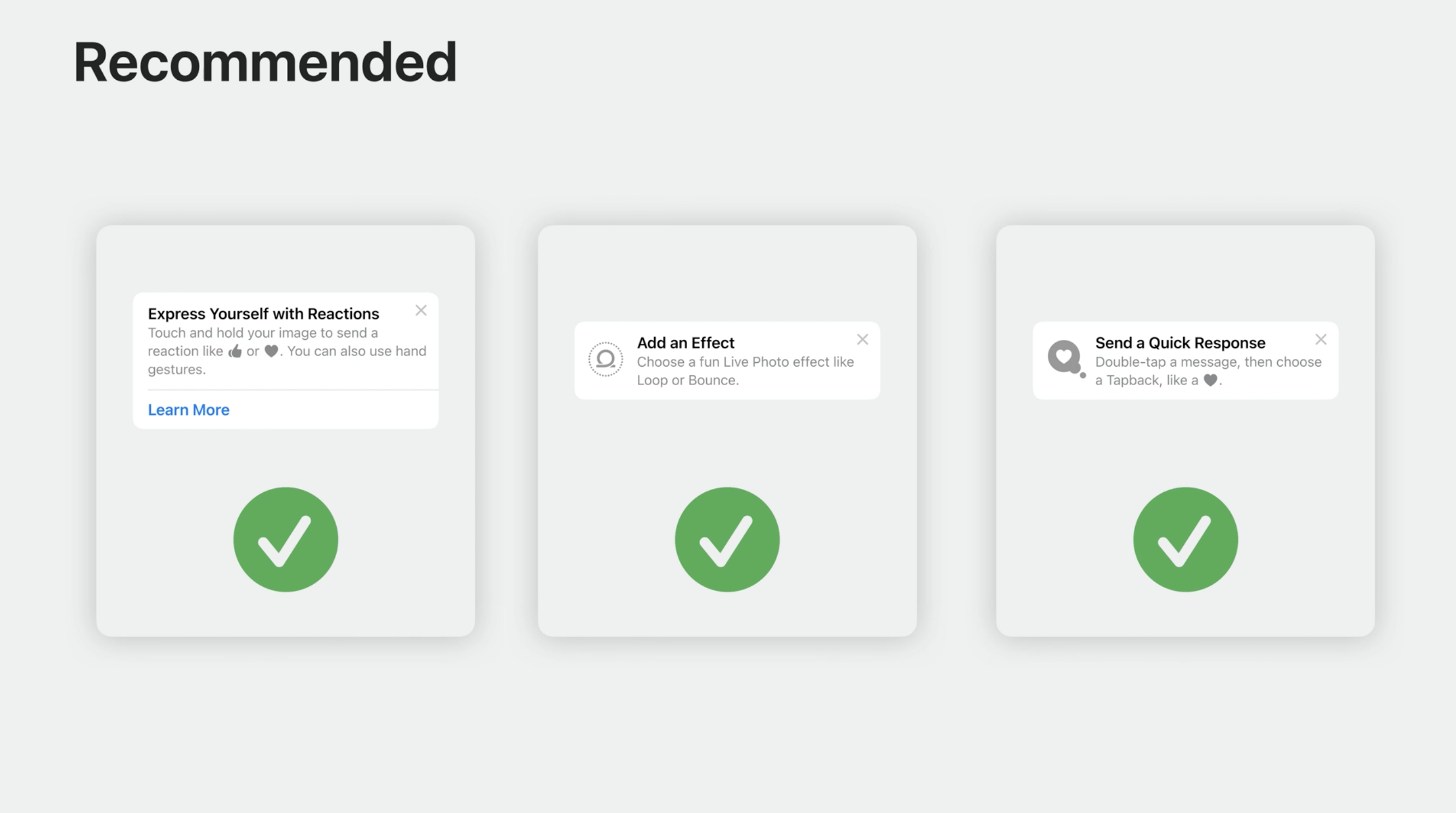Click the green checkmark below Quick Response tip
Screen dimensions: 1456x813
click(1185, 540)
